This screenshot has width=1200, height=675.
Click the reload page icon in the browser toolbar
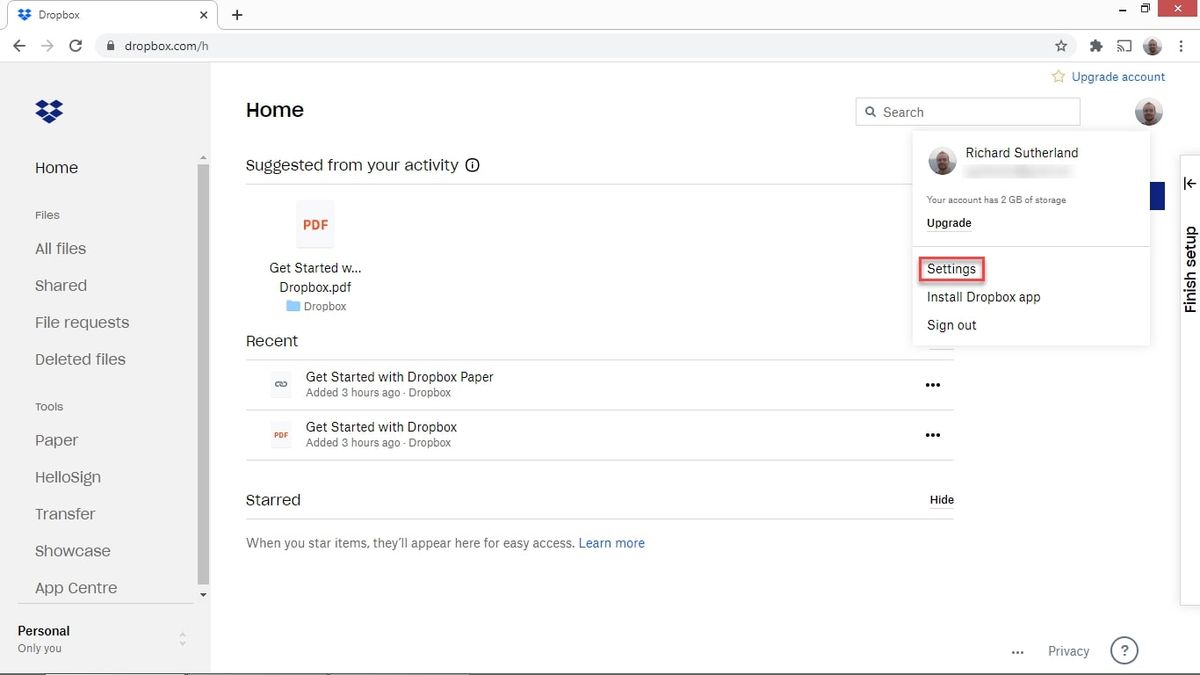coord(75,45)
